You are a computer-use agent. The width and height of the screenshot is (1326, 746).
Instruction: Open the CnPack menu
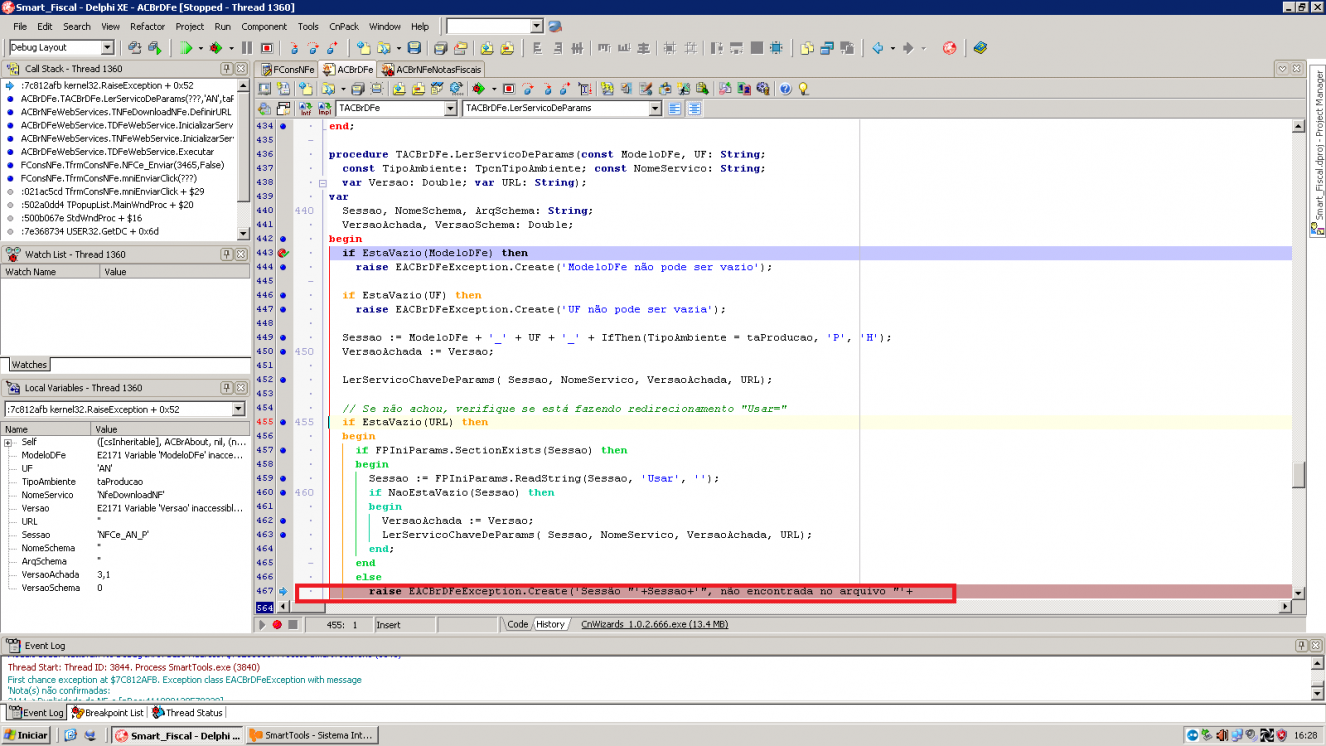coord(343,26)
